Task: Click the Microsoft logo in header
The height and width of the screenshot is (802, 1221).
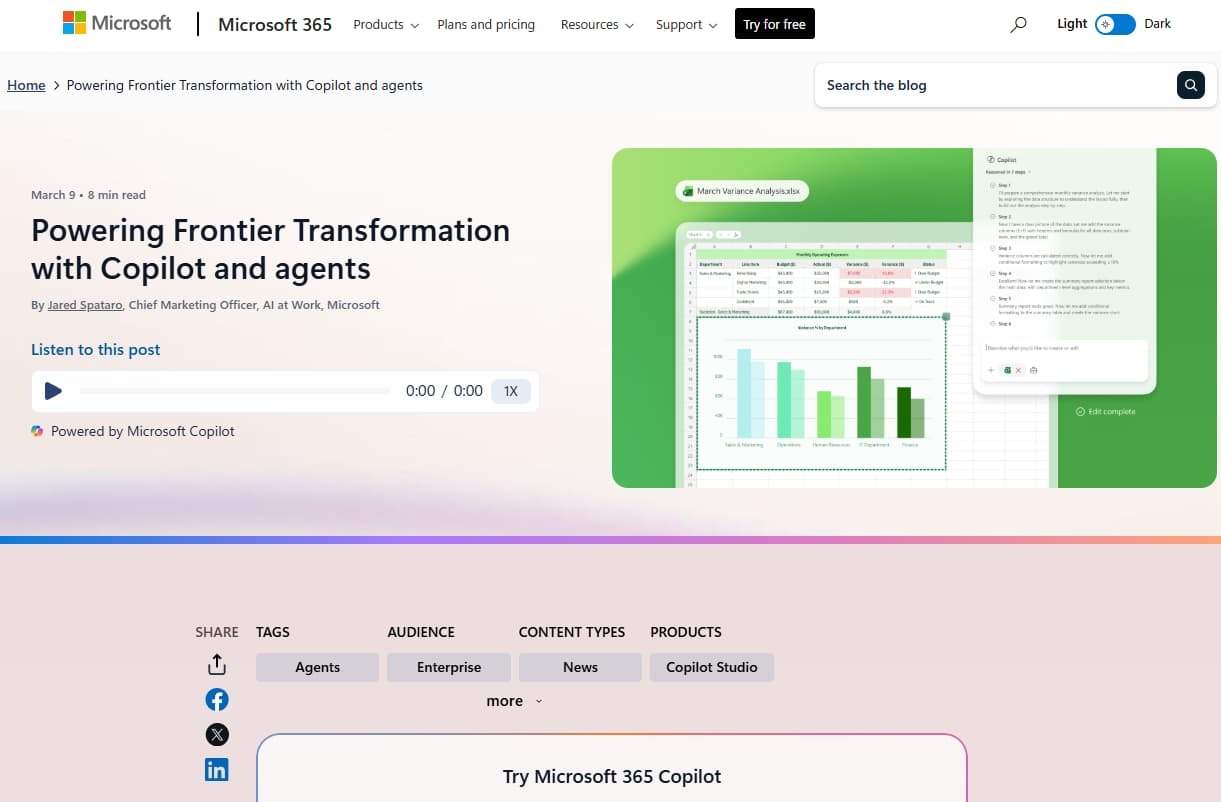Action: tap(117, 24)
